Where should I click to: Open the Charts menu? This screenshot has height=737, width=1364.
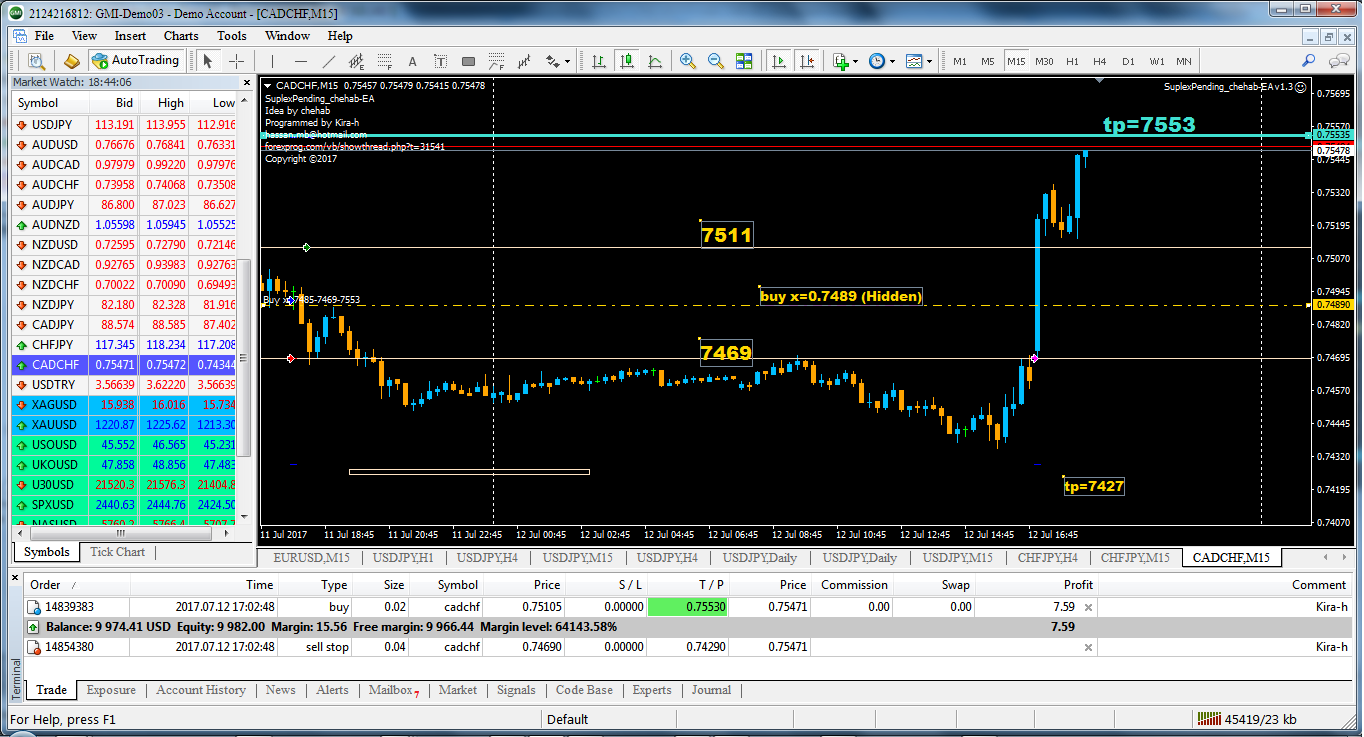(181, 36)
